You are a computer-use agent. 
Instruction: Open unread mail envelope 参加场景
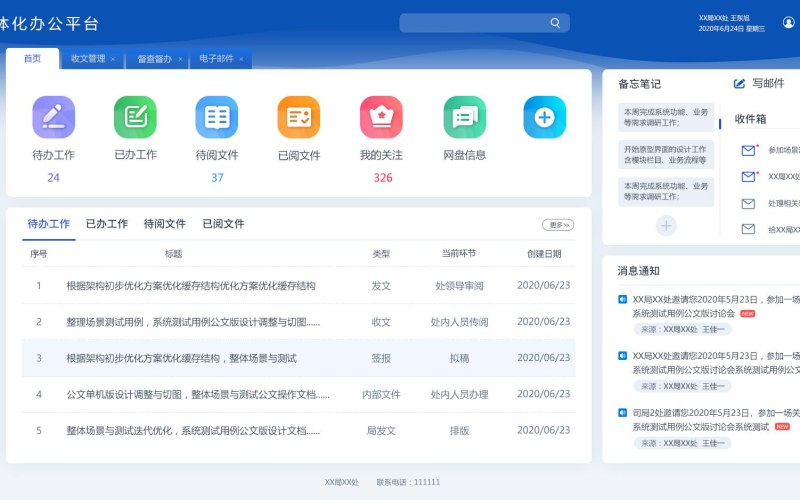pos(748,150)
